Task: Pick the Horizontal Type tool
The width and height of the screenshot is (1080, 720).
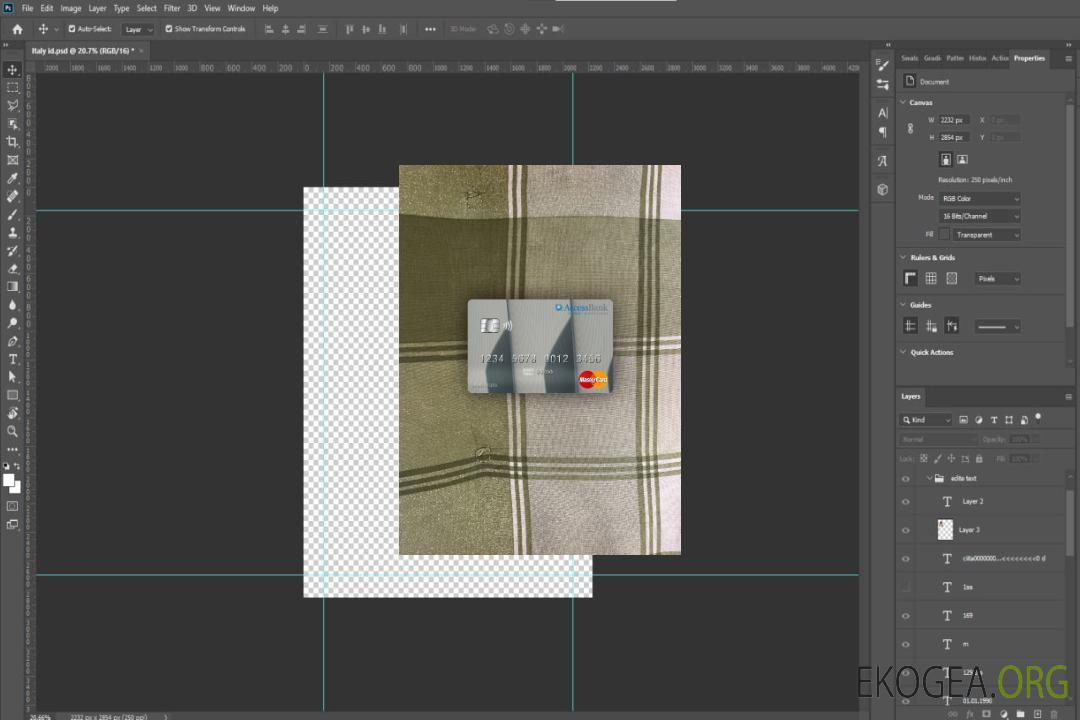Action: click(x=12, y=359)
